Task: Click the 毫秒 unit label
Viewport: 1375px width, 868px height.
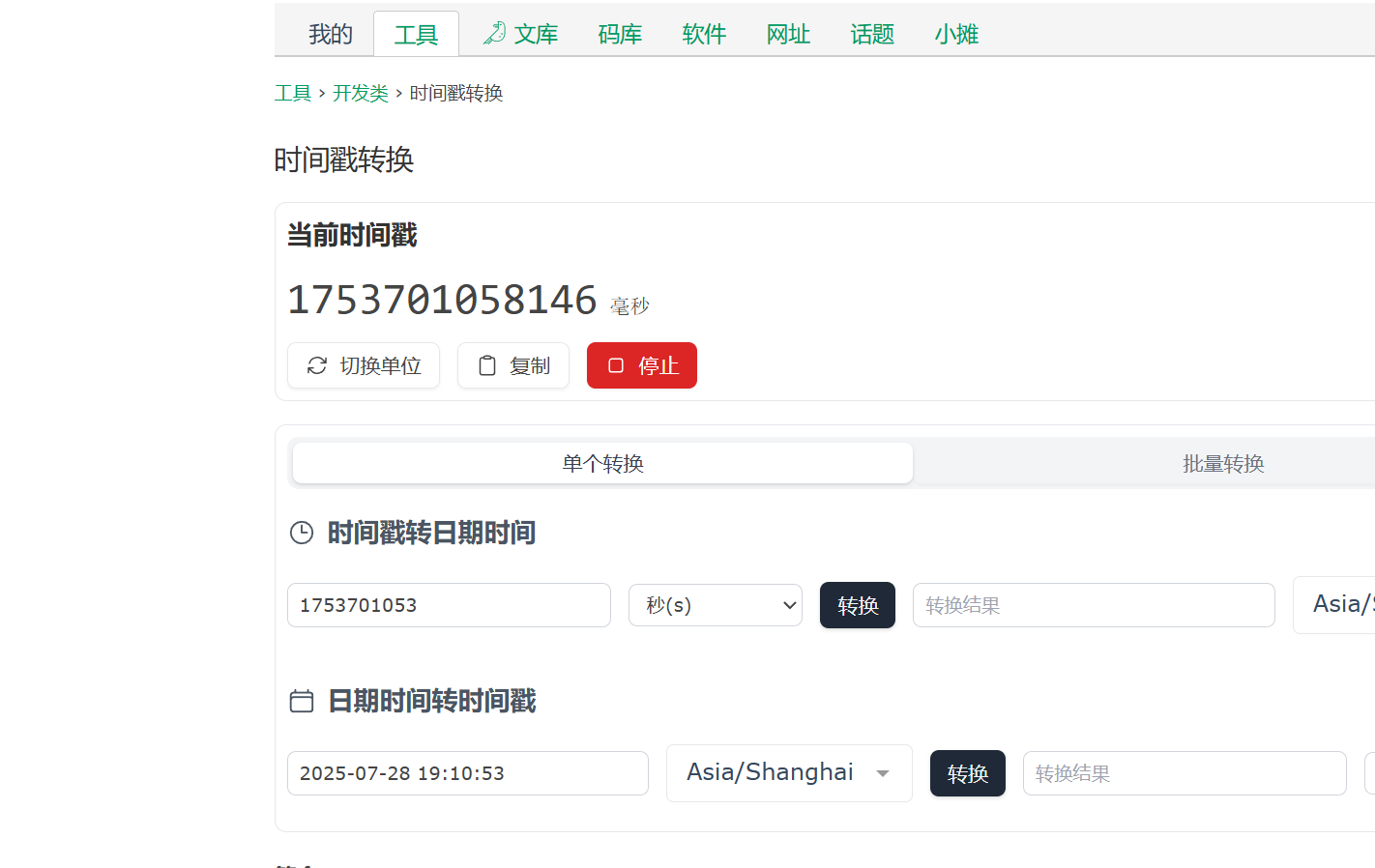Action: coord(629,306)
